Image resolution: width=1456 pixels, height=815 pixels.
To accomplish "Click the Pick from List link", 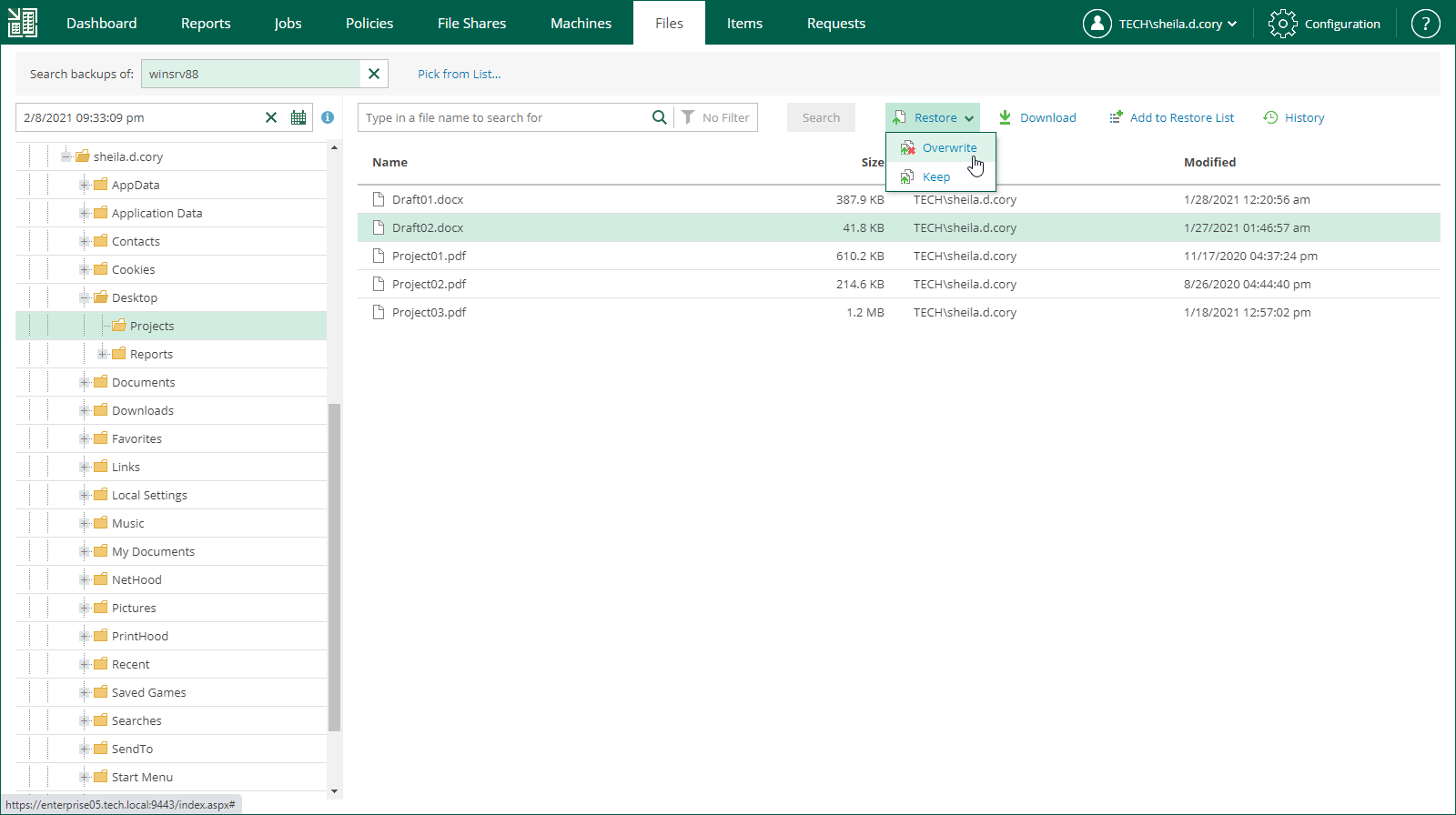I will (x=459, y=74).
